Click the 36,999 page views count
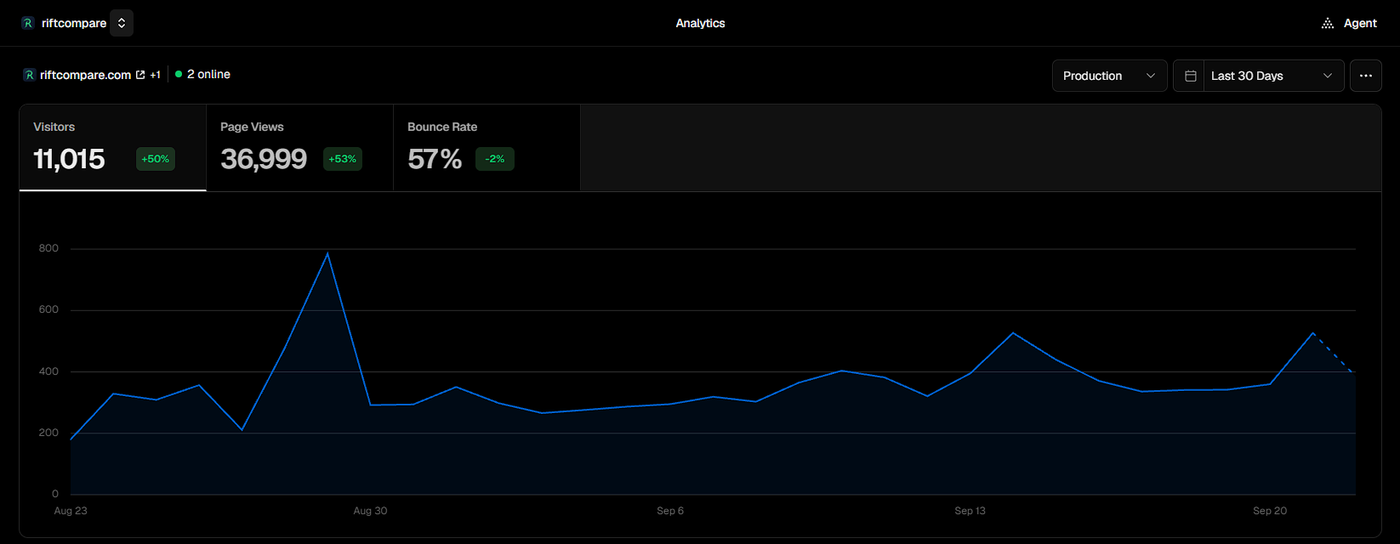Viewport: 1400px width, 544px height. 264,159
